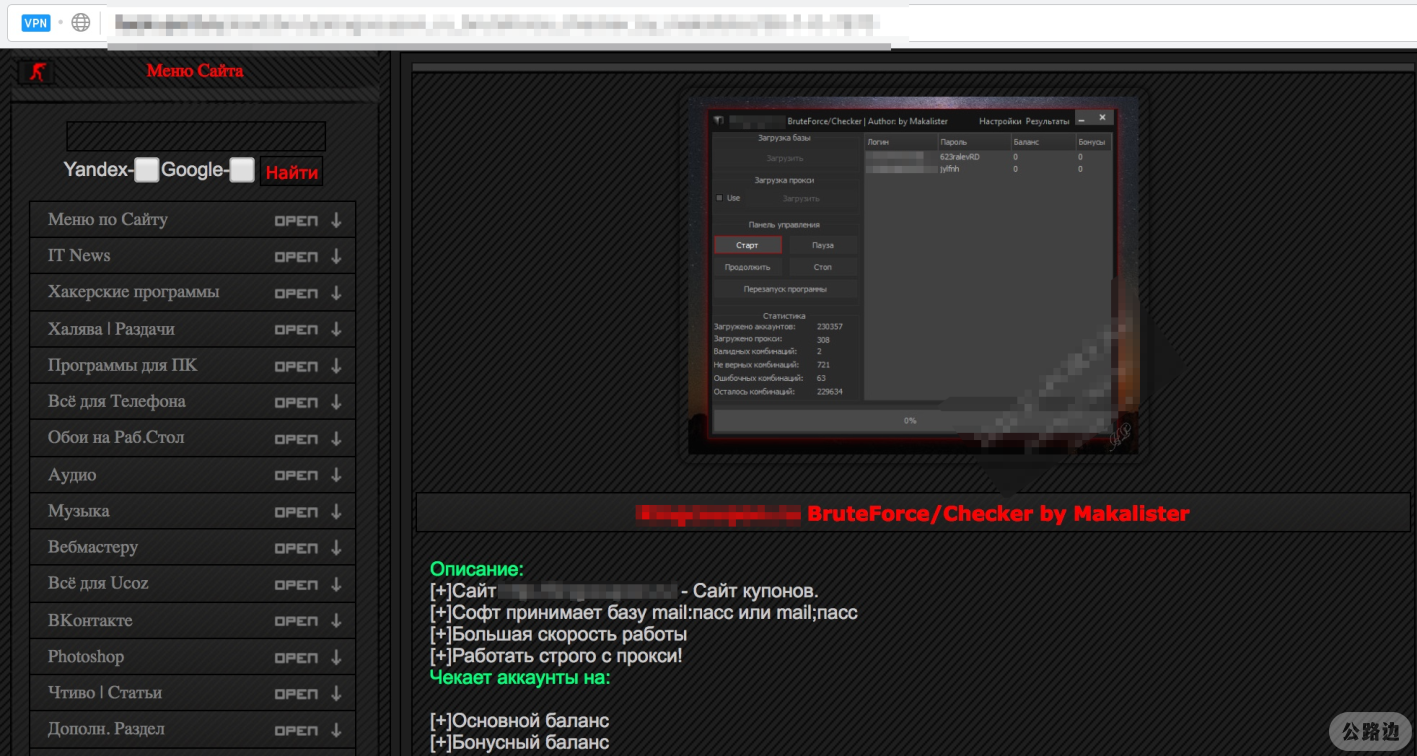This screenshot has height=756, width=1417.
Task: Expand Обои на Раб.Стол section
Action: [x=192, y=438]
